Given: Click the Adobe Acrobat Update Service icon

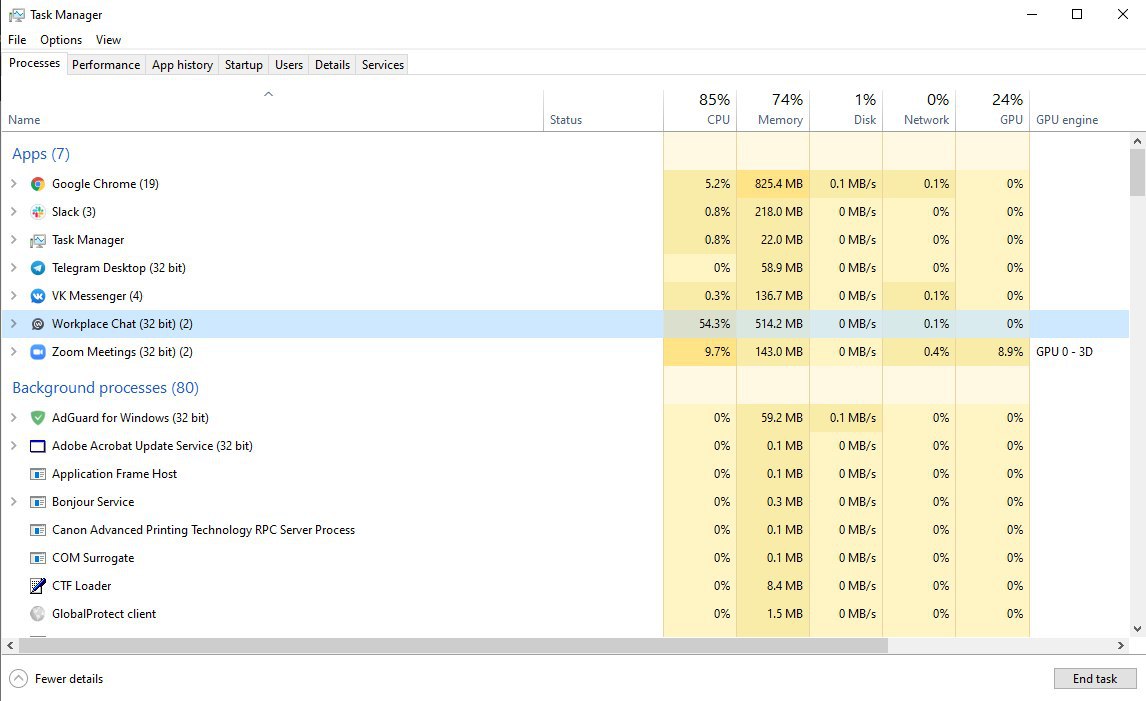Looking at the screenshot, I should 38,446.
